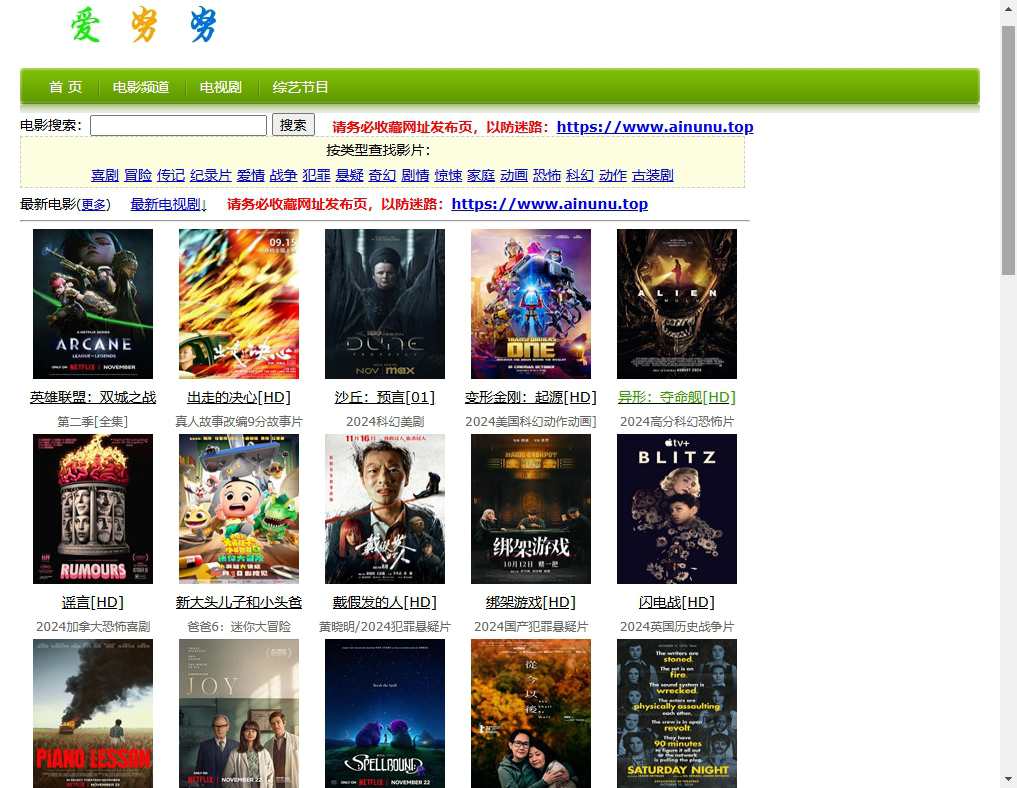Open the Blitz poster thumbnail
The image size is (1017, 788).
point(676,508)
